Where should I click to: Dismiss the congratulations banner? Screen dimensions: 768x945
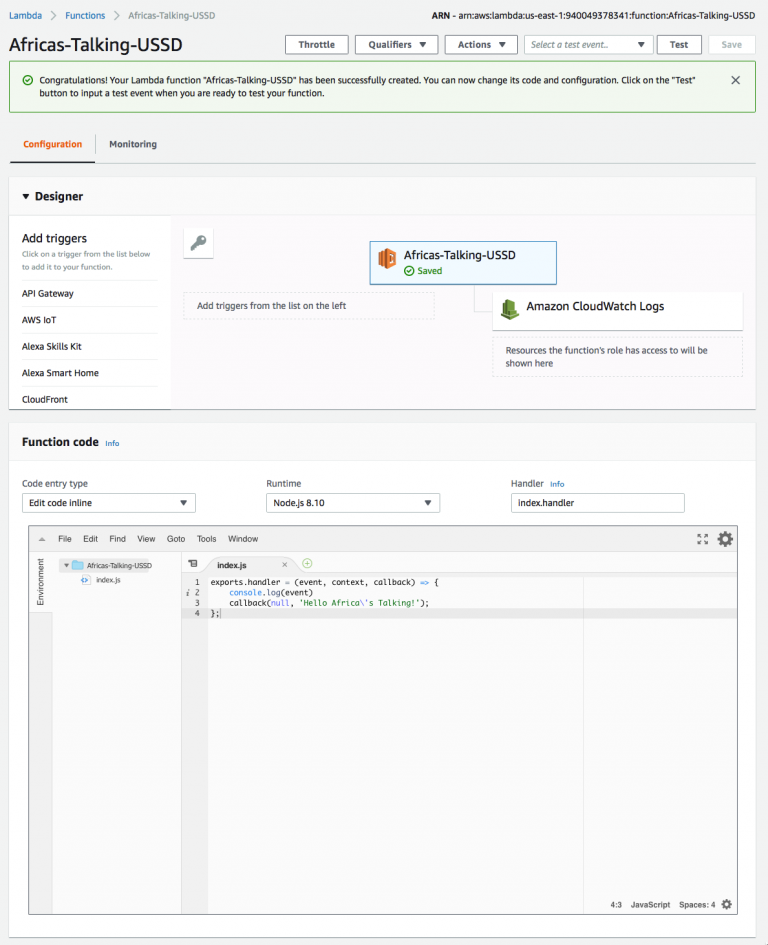[735, 79]
